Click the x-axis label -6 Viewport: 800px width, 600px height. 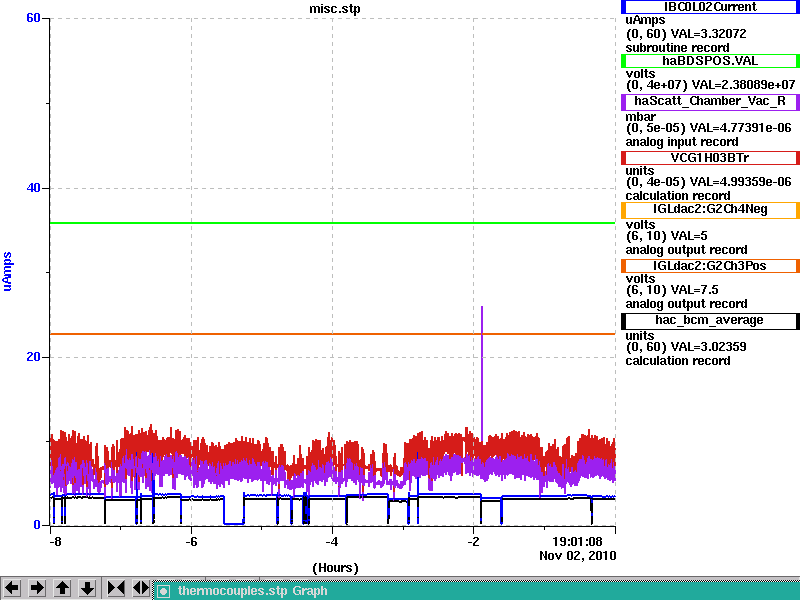coord(191,541)
